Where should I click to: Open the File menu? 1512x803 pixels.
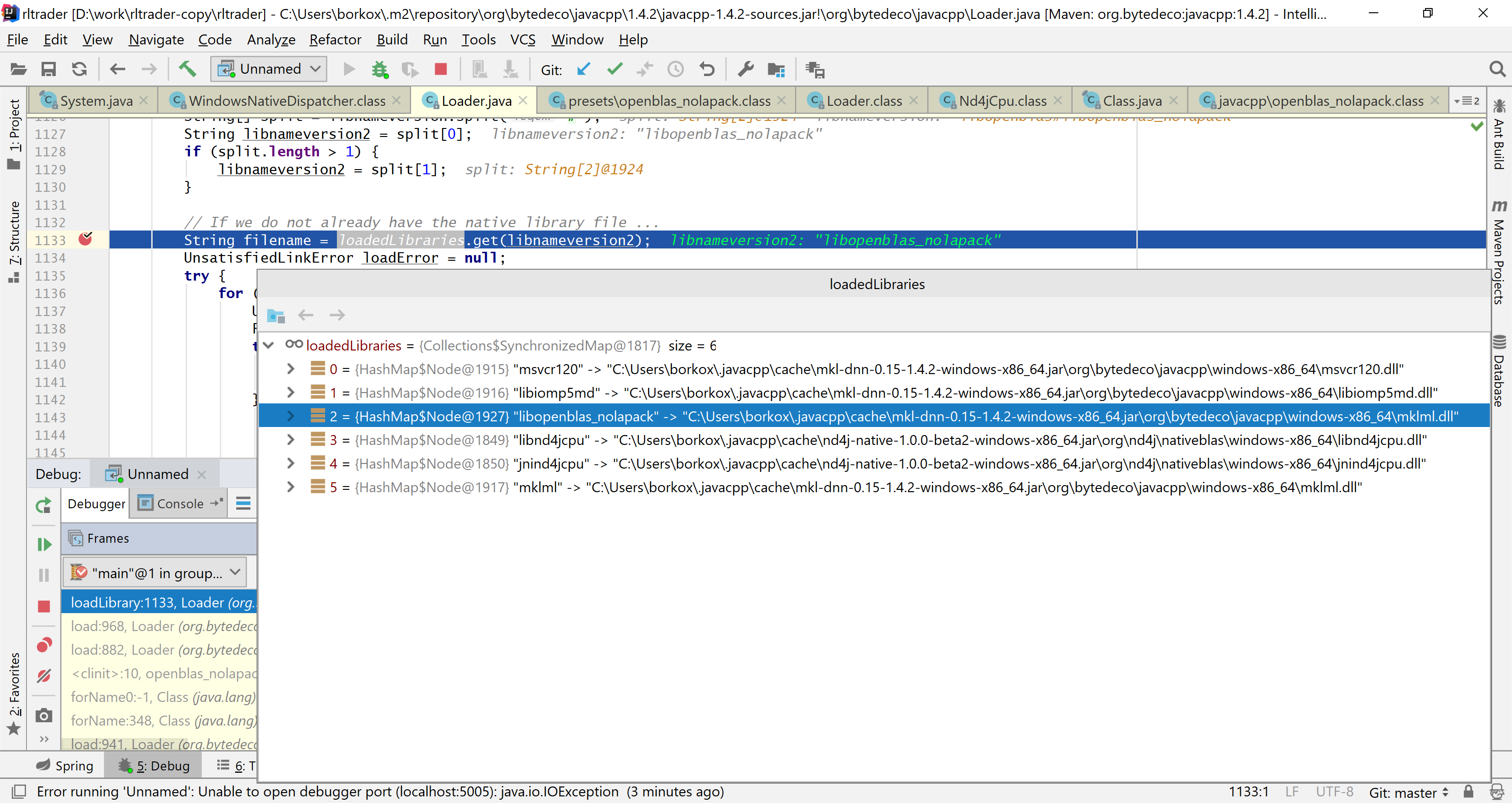17,39
